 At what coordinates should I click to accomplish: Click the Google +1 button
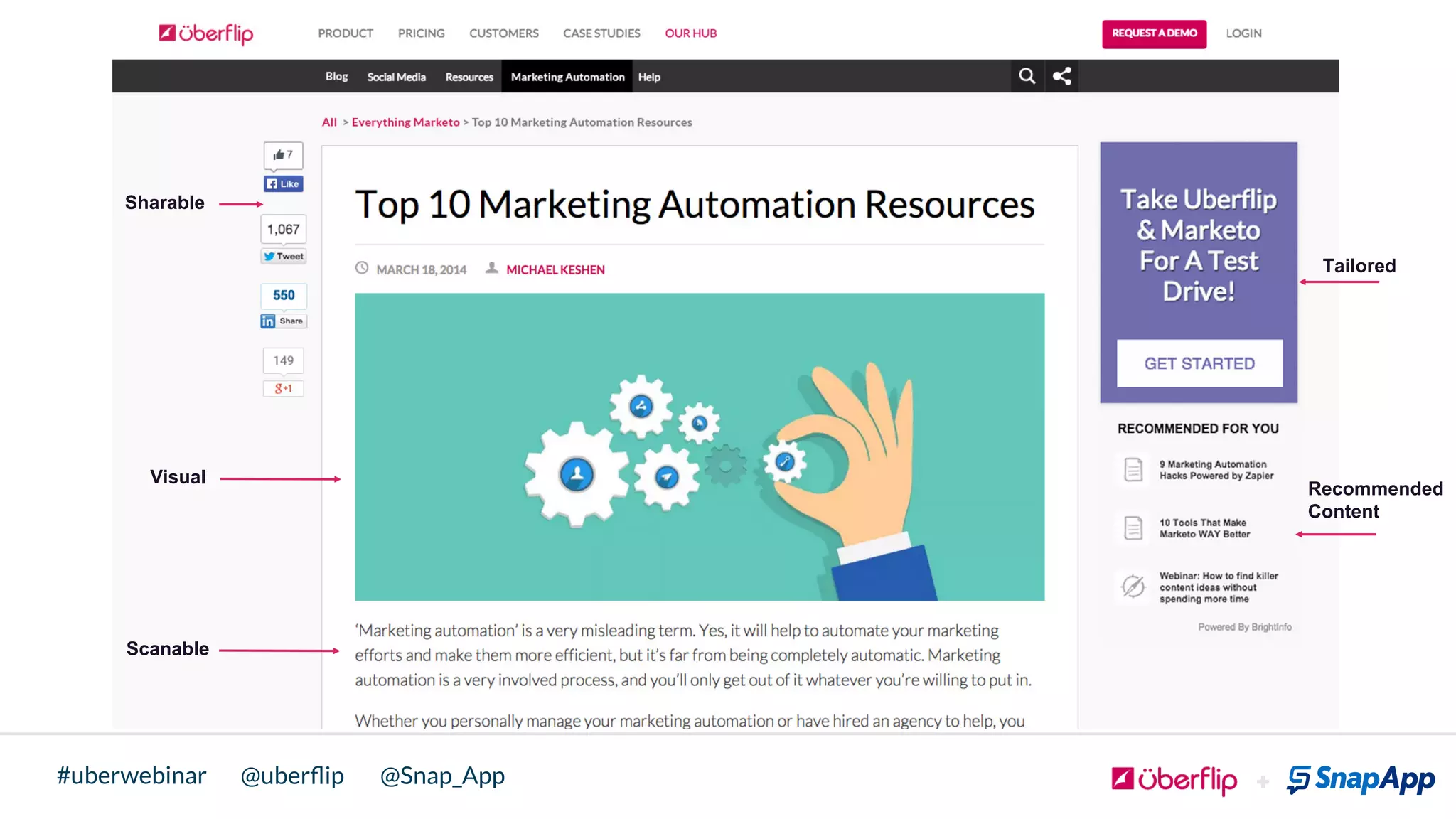click(x=284, y=389)
